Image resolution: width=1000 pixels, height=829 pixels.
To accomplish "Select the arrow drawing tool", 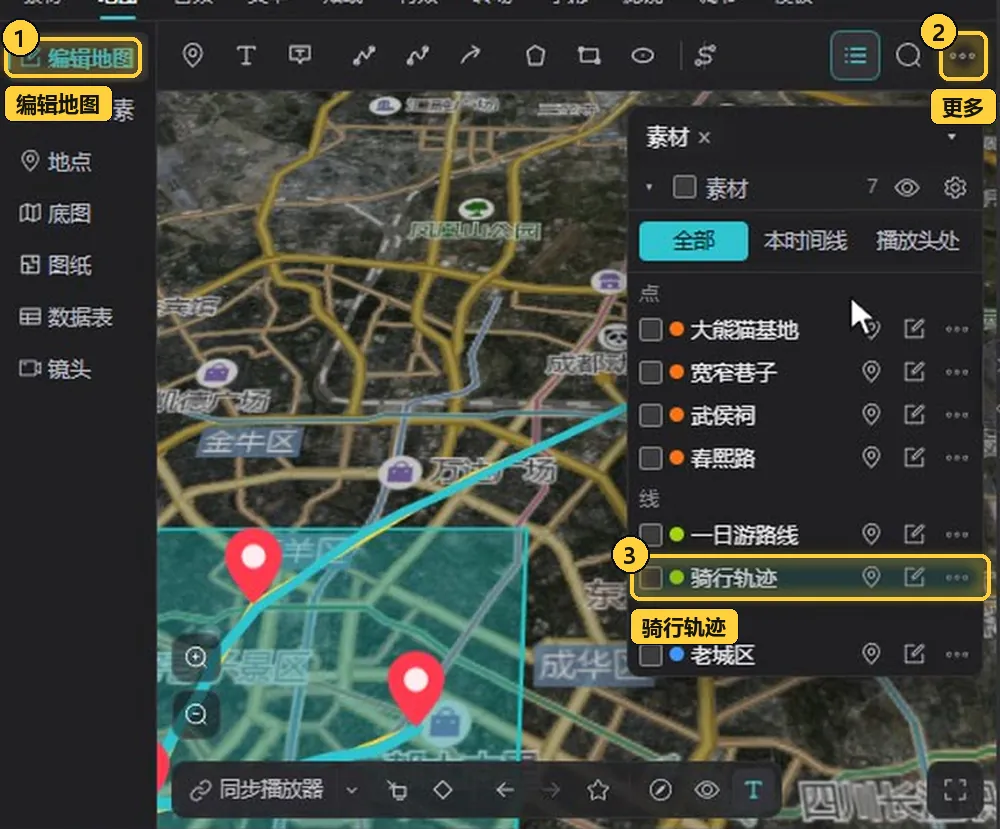I will tap(471, 55).
